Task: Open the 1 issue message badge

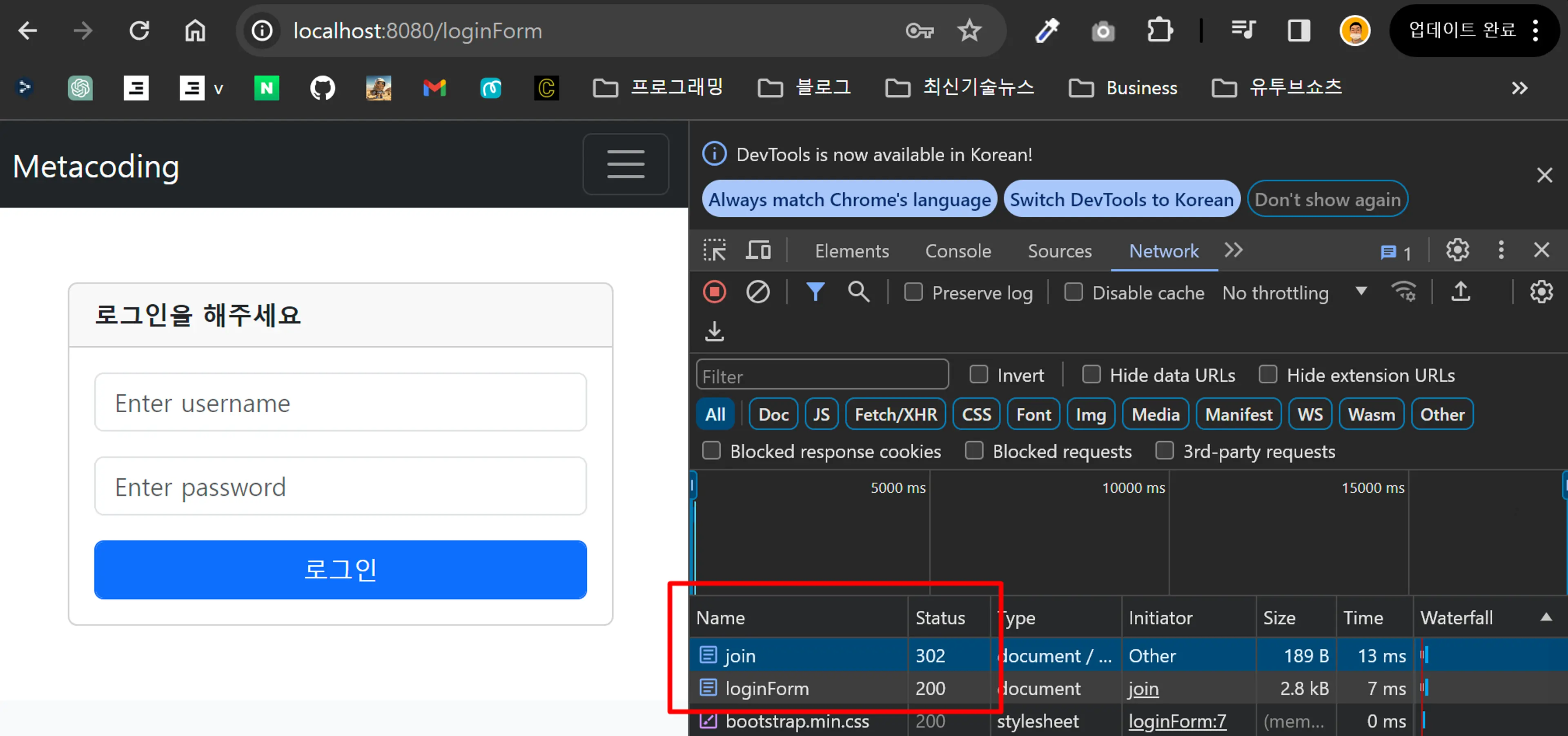Action: pos(1396,252)
